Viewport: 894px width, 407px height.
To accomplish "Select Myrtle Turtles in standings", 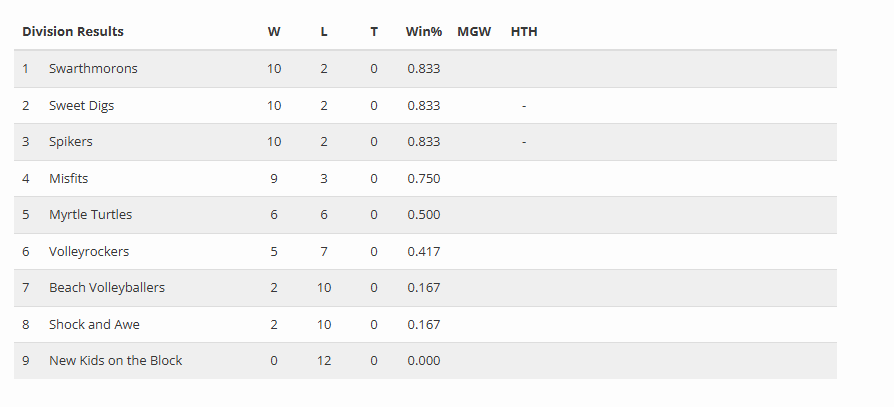I will coord(90,215).
